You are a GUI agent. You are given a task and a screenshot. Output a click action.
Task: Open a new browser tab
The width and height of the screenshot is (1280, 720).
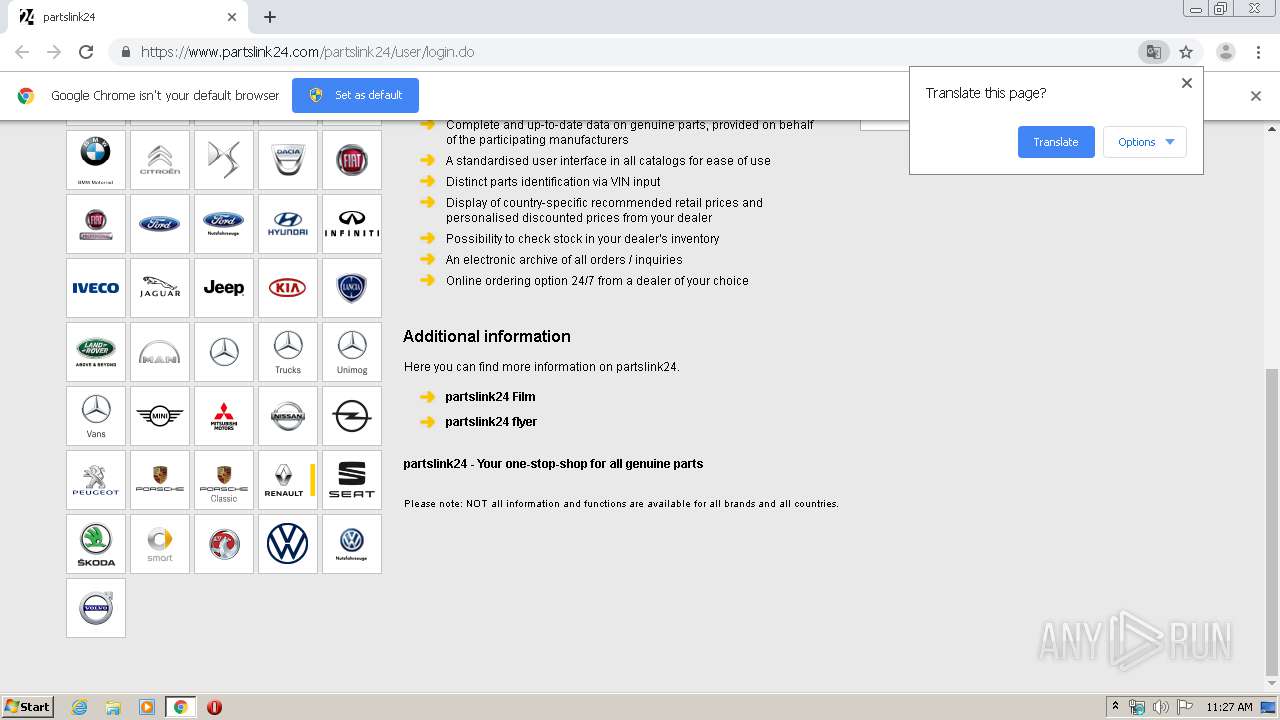point(270,17)
